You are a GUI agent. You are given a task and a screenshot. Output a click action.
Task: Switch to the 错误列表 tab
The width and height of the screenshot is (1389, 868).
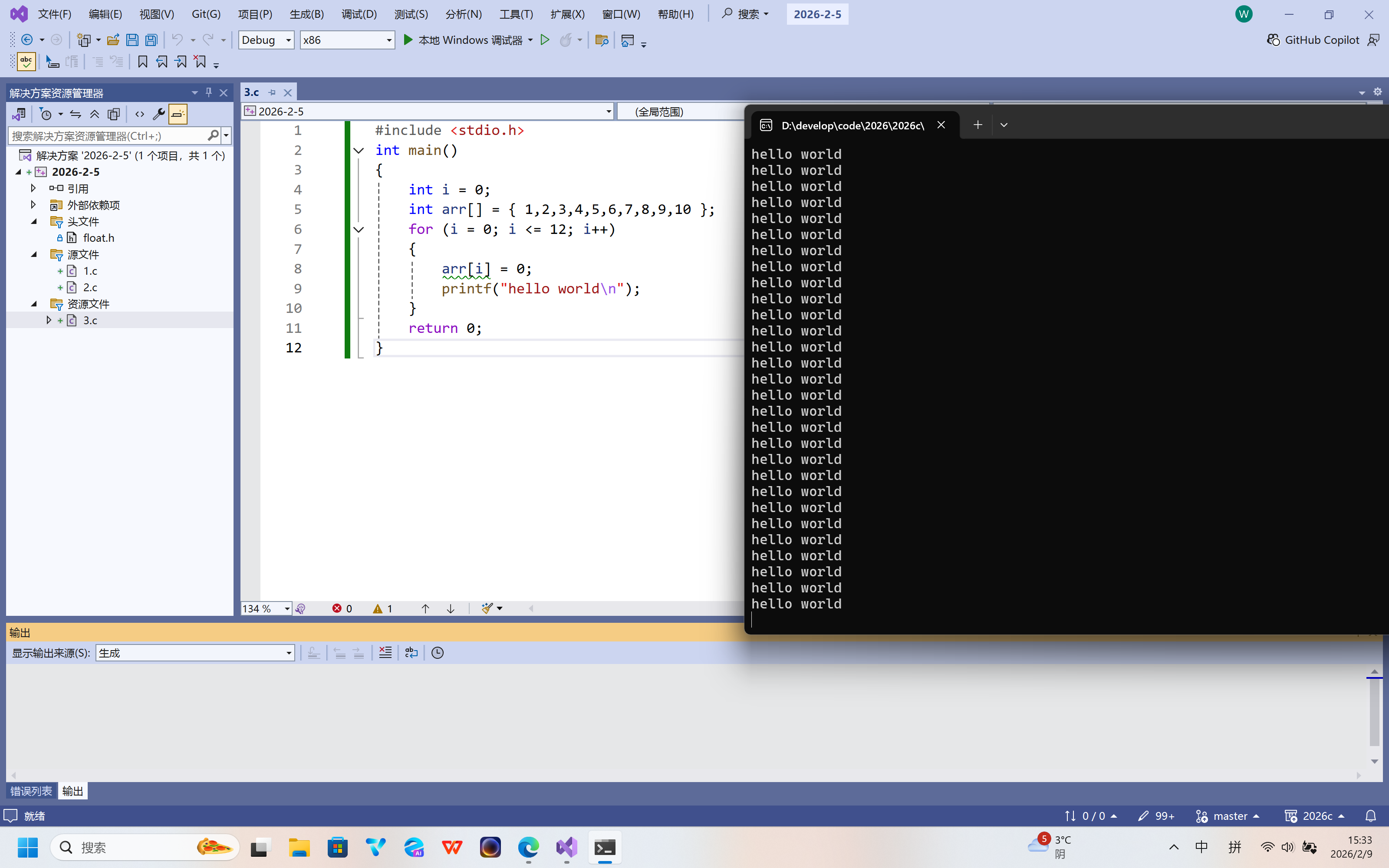pyautogui.click(x=31, y=791)
